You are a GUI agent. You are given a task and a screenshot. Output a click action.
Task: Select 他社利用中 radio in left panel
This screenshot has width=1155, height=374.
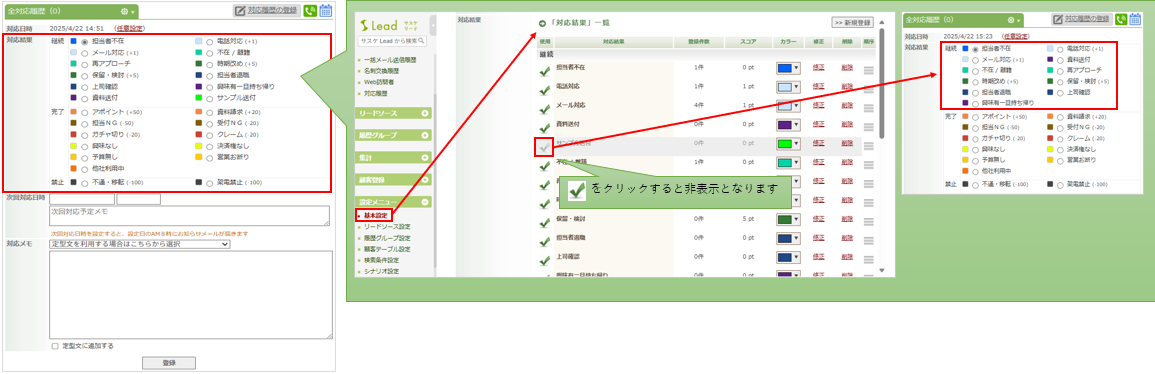click(x=85, y=169)
